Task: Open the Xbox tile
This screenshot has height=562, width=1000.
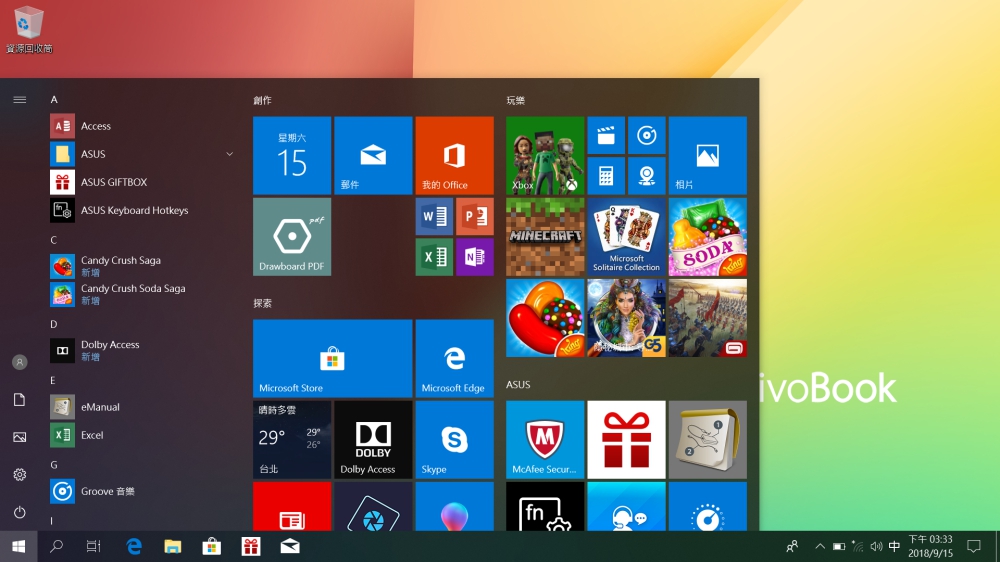Action: tap(545, 155)
